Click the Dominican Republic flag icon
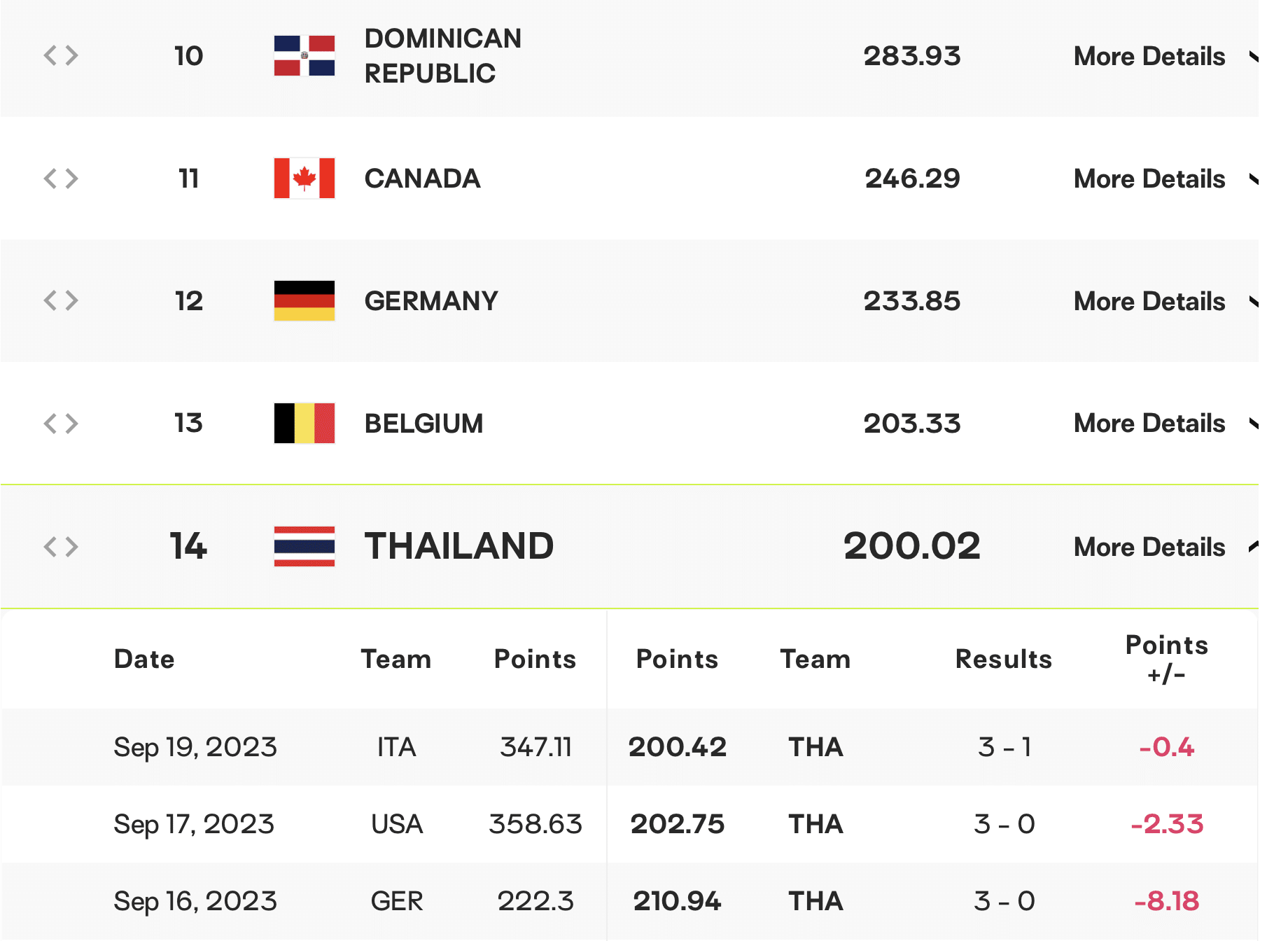 pos(304,56)
